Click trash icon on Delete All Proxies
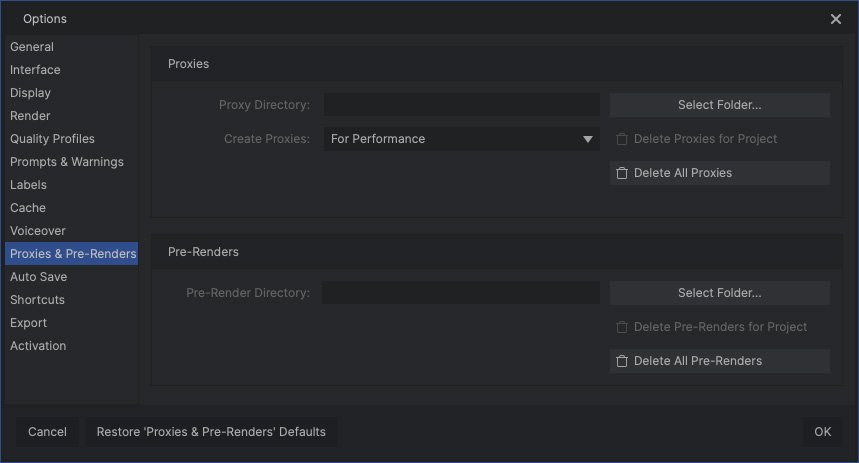 tap(622, 173)
